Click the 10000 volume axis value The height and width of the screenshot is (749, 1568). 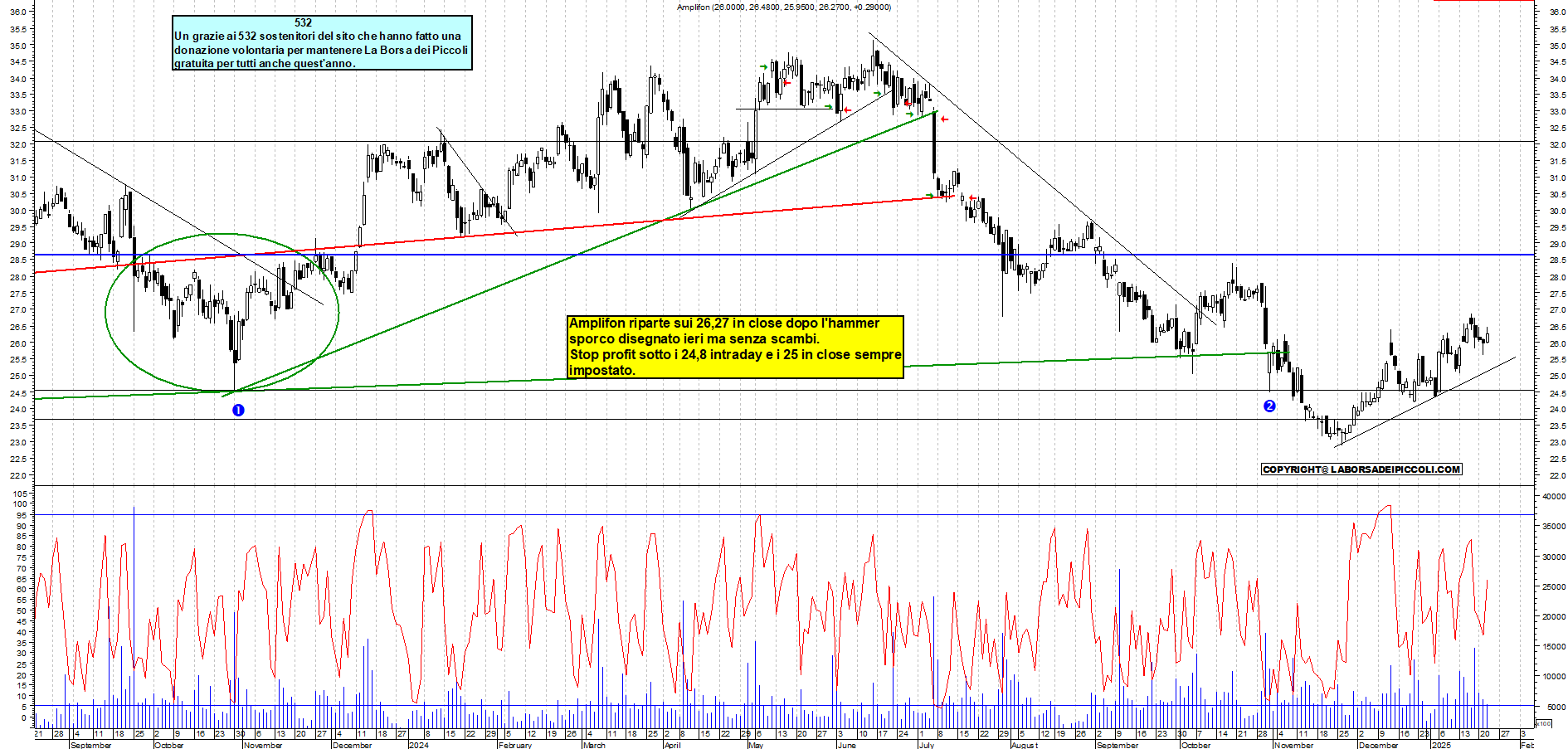(x=1553, y=676)
